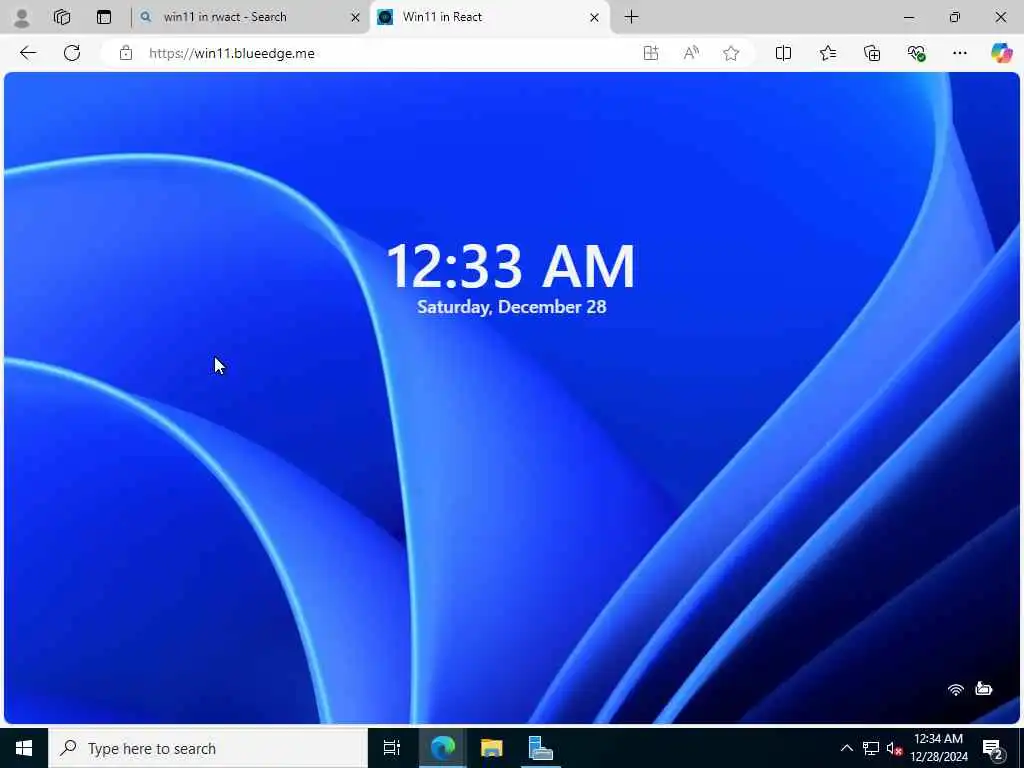Open Edge Settings and more menu

[959, 53]
